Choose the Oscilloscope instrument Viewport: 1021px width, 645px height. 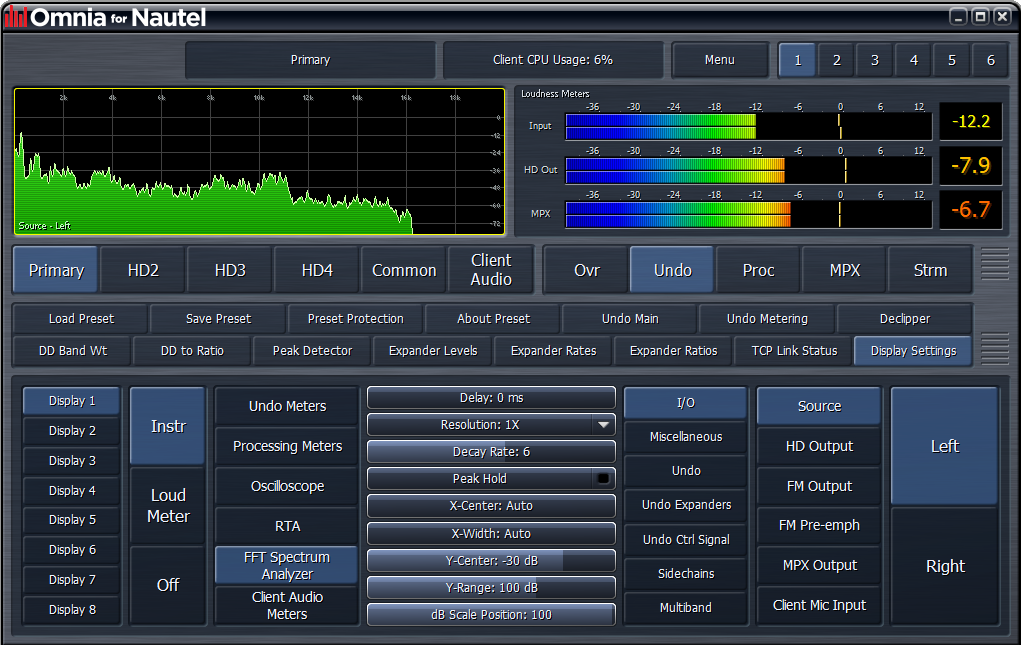287,486
